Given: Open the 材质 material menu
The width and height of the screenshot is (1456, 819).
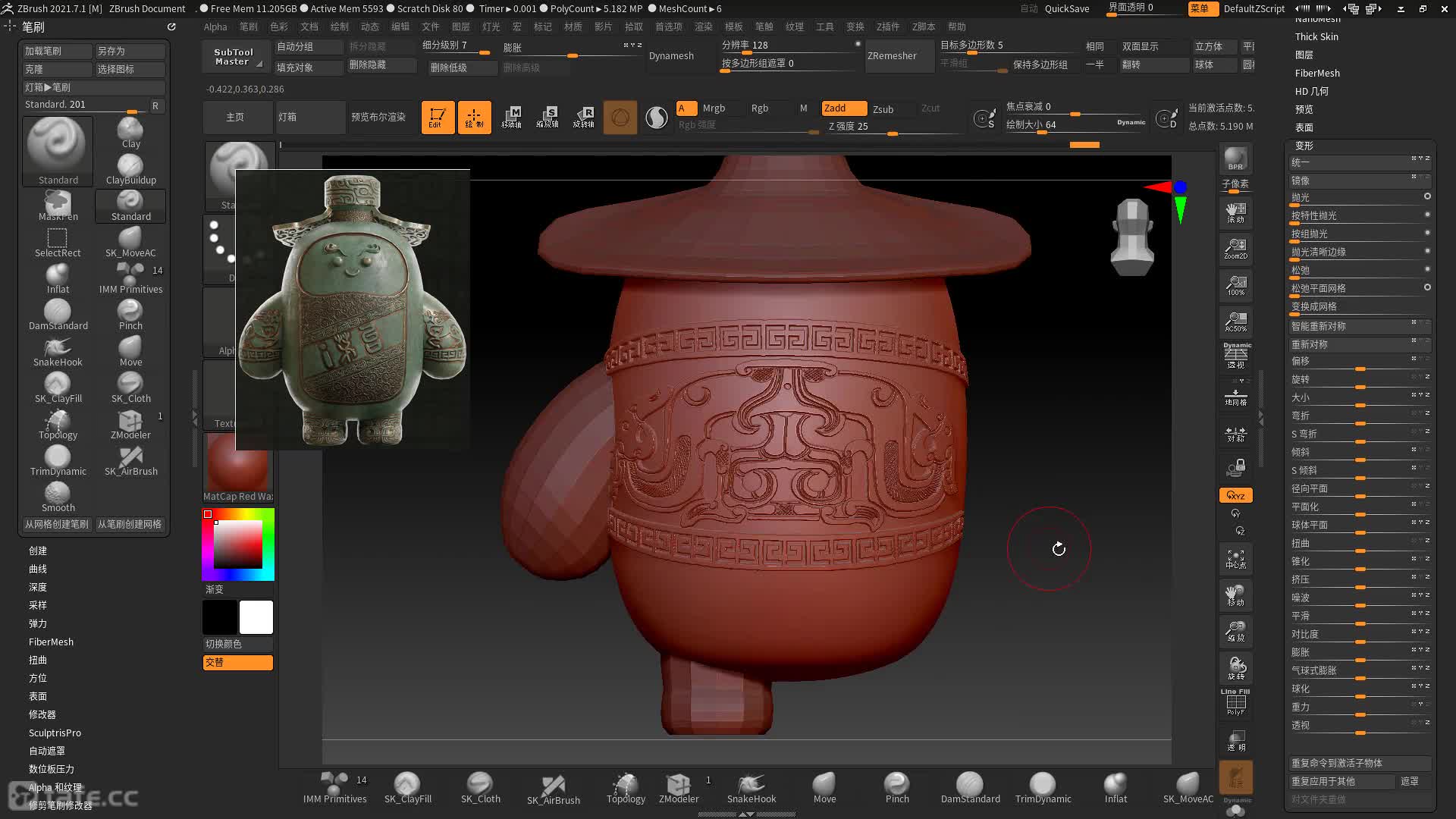Looking at the screenshot, I should tap(573, 27).
